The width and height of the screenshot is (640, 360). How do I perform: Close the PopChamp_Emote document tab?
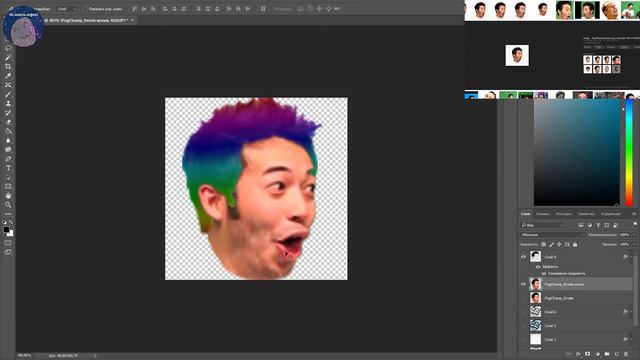[133, 20]
